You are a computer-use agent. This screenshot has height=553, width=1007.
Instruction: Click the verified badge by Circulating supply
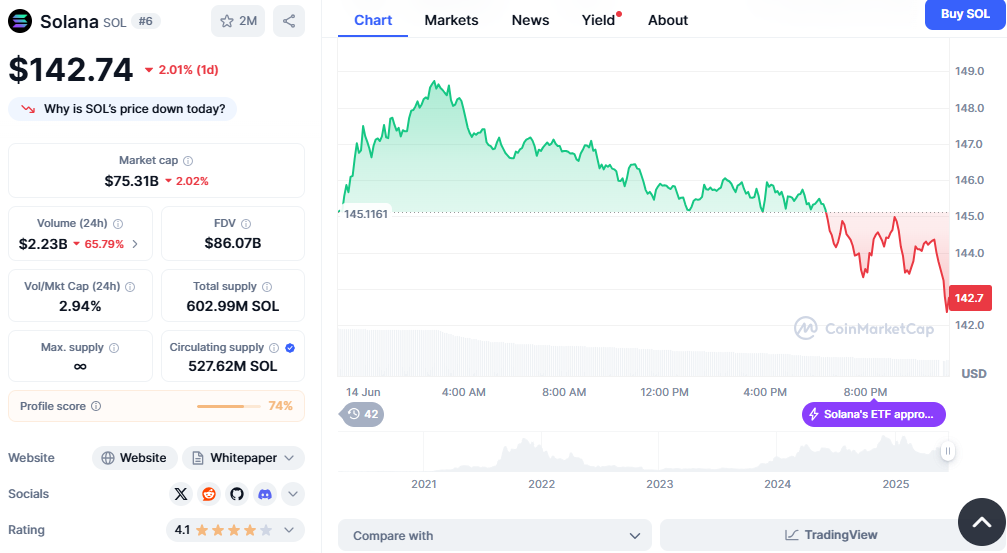tap(290, 348)
